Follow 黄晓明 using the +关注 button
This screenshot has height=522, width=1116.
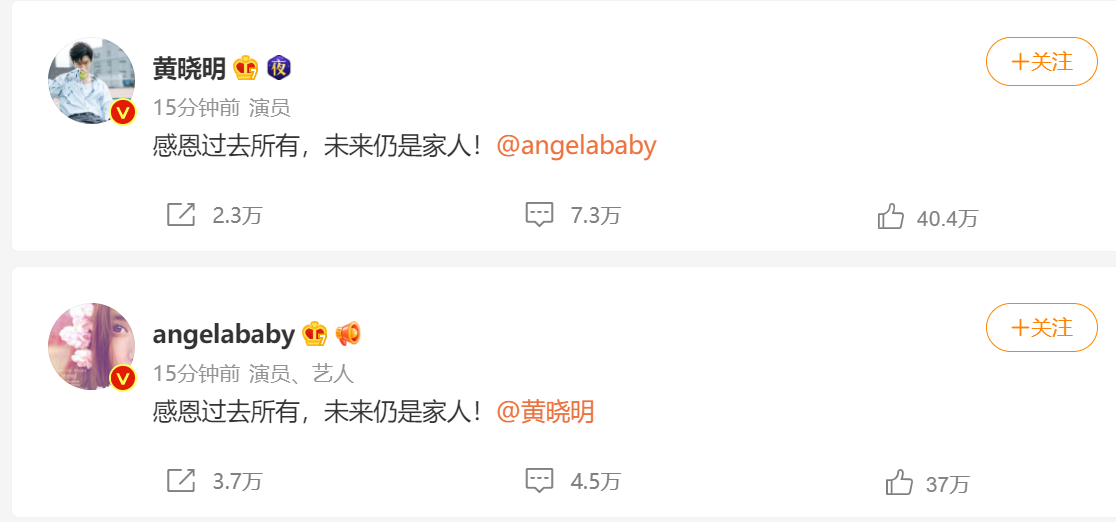(x=1041, y=62)
